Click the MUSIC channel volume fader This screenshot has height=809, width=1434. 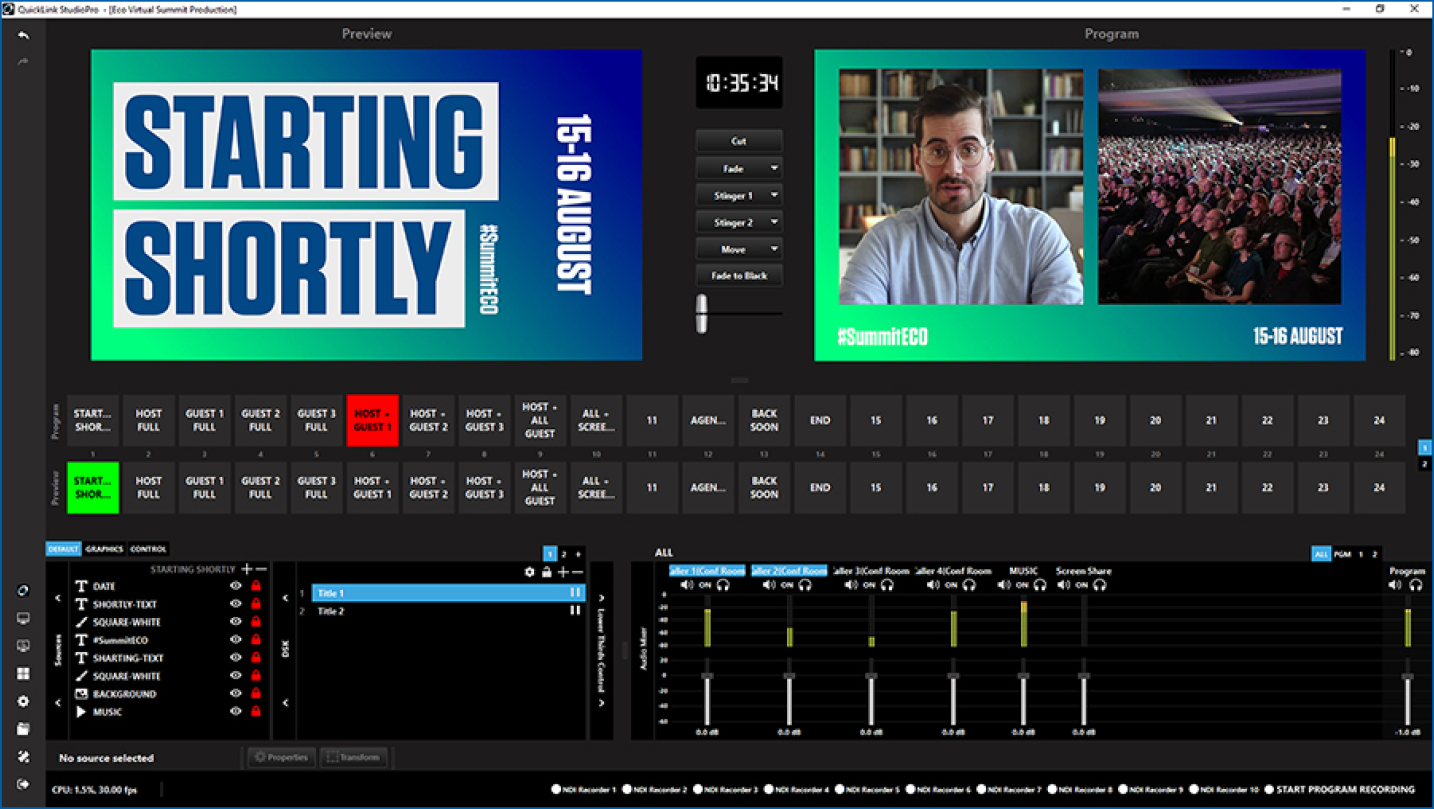(x=1023, y=677)
